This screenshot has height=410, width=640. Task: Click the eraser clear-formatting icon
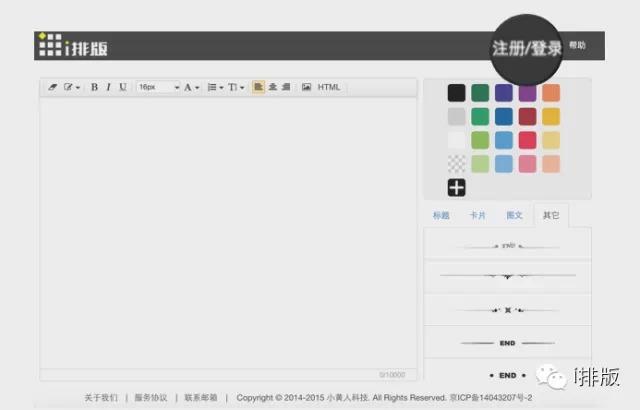pos(52,87)
